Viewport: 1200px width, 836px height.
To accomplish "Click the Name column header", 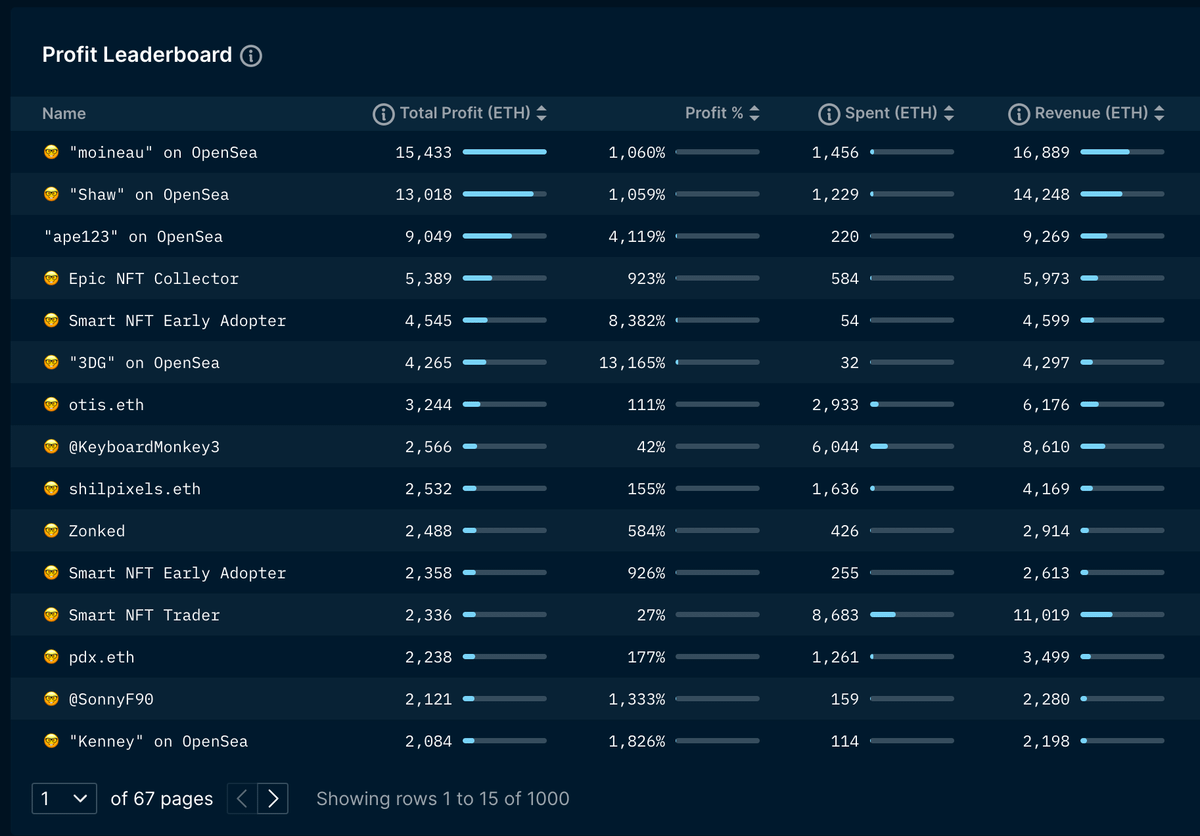I will click(64, 114).
